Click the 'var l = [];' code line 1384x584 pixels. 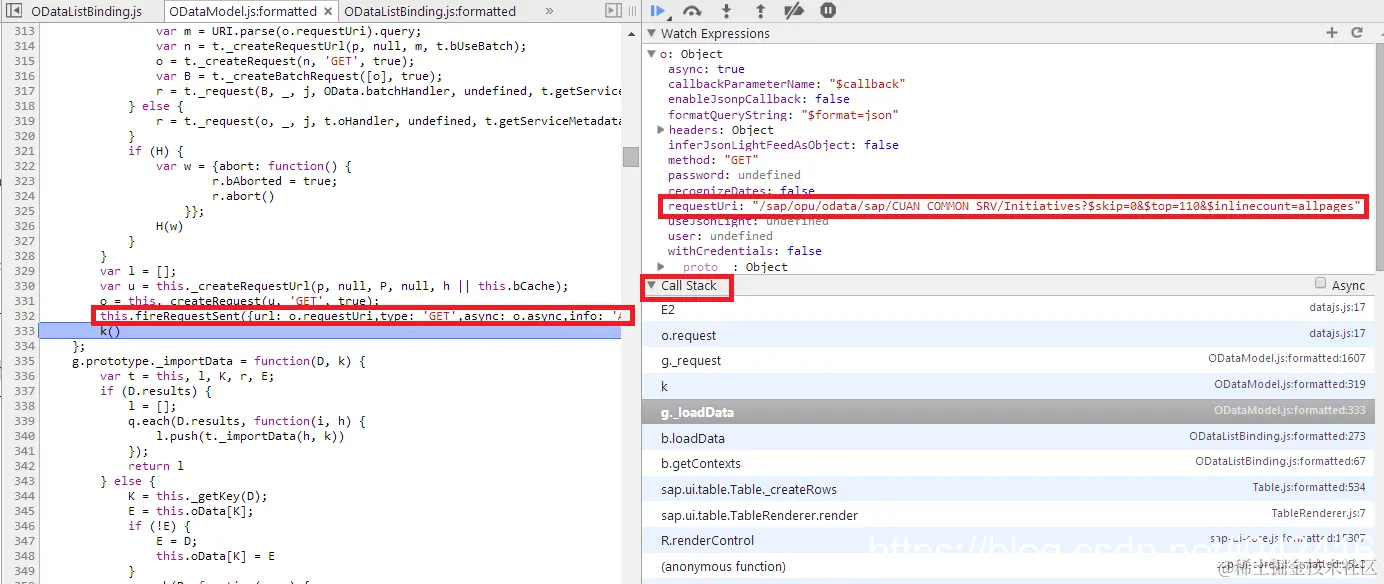pos(137,271)
